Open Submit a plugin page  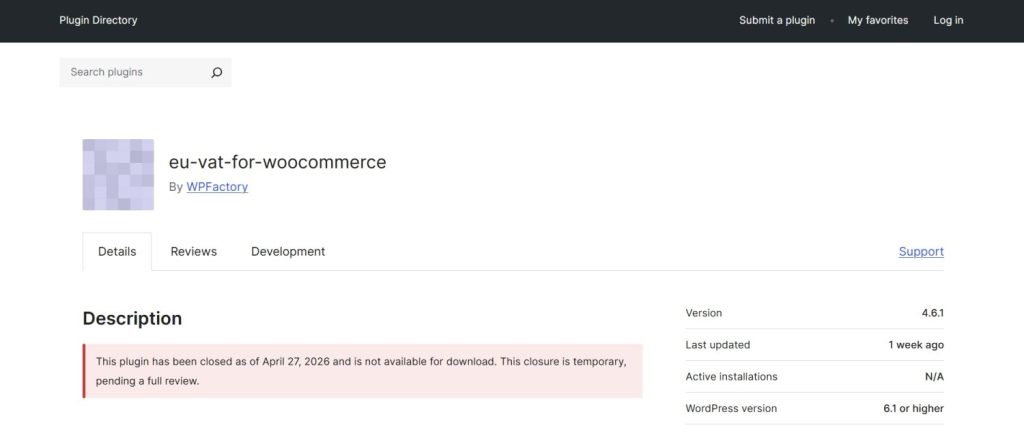(777, 20)
